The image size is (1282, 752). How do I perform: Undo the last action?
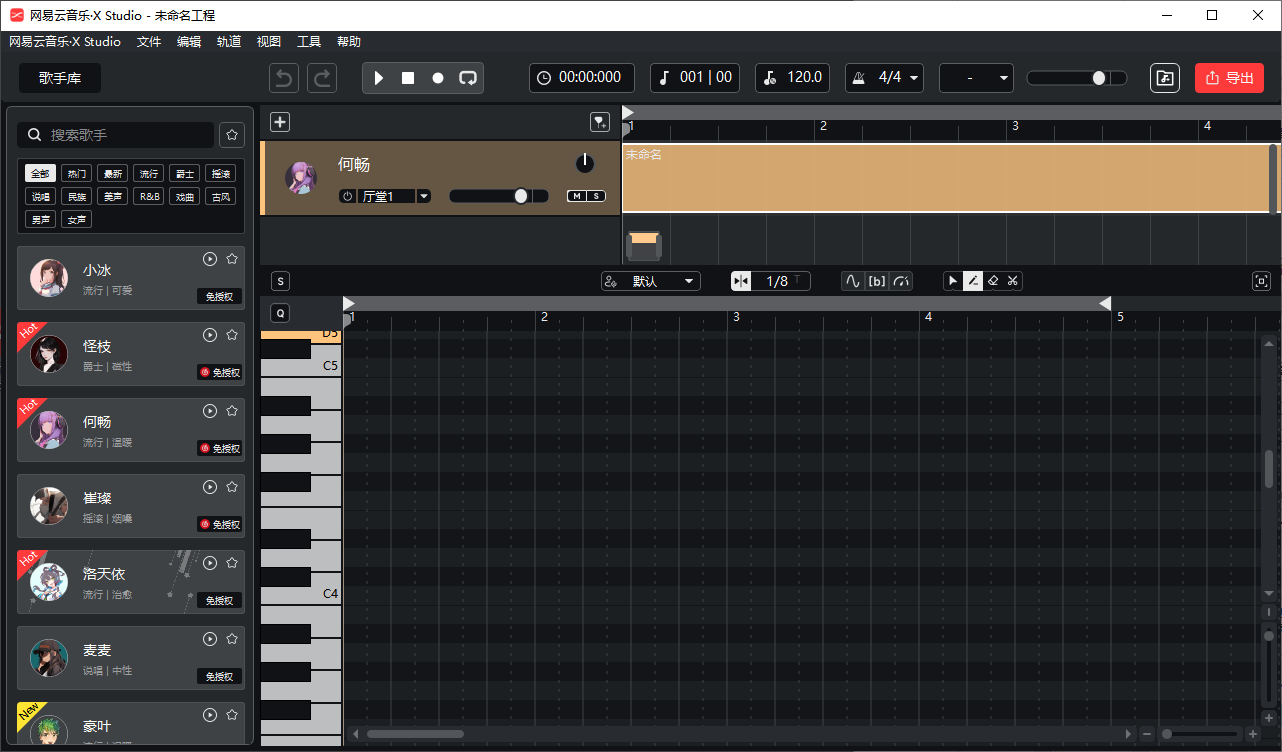pyautogui.click(x=285, y=78)
